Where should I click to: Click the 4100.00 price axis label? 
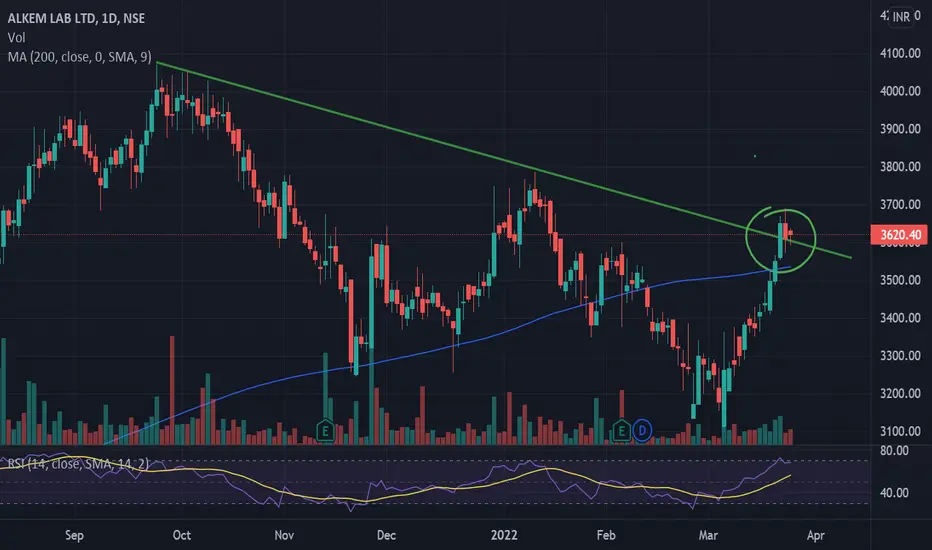(900, 54)
